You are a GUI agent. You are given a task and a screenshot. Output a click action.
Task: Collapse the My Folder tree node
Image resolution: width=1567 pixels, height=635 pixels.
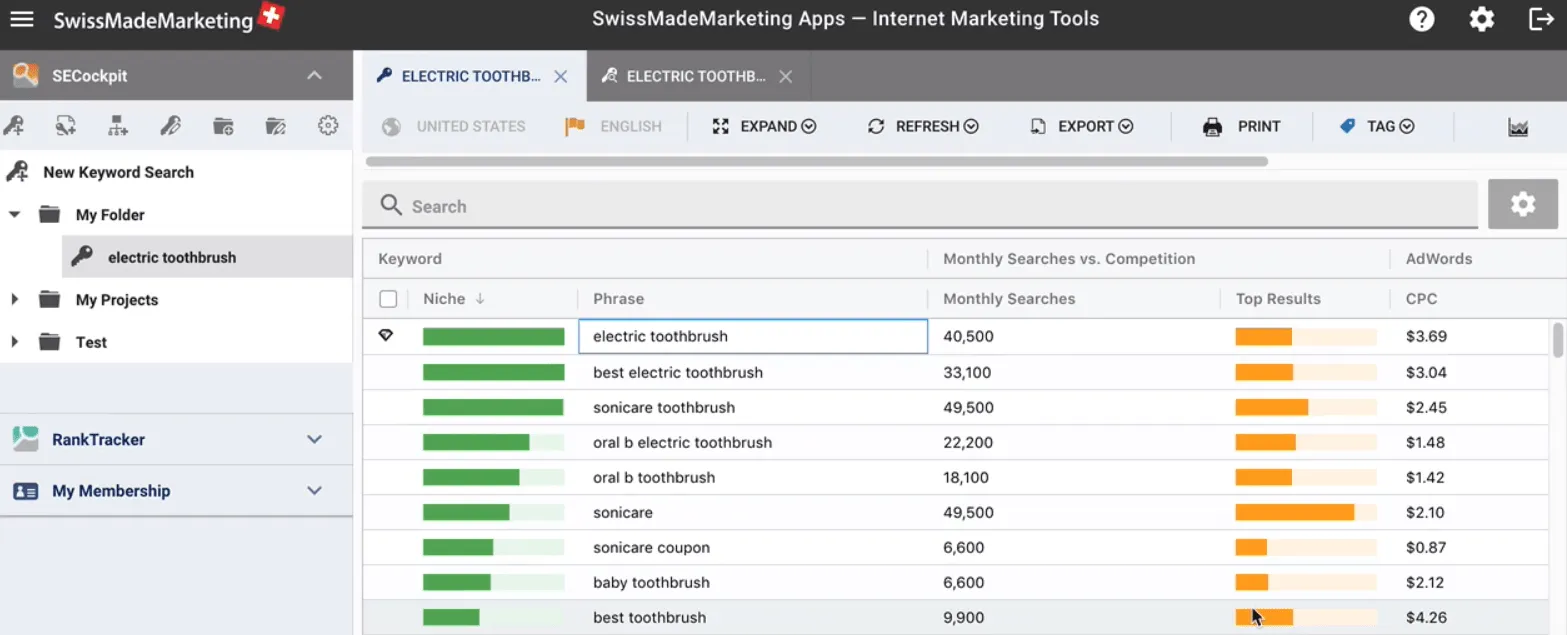pyautogui.click(x=15, y=215)
